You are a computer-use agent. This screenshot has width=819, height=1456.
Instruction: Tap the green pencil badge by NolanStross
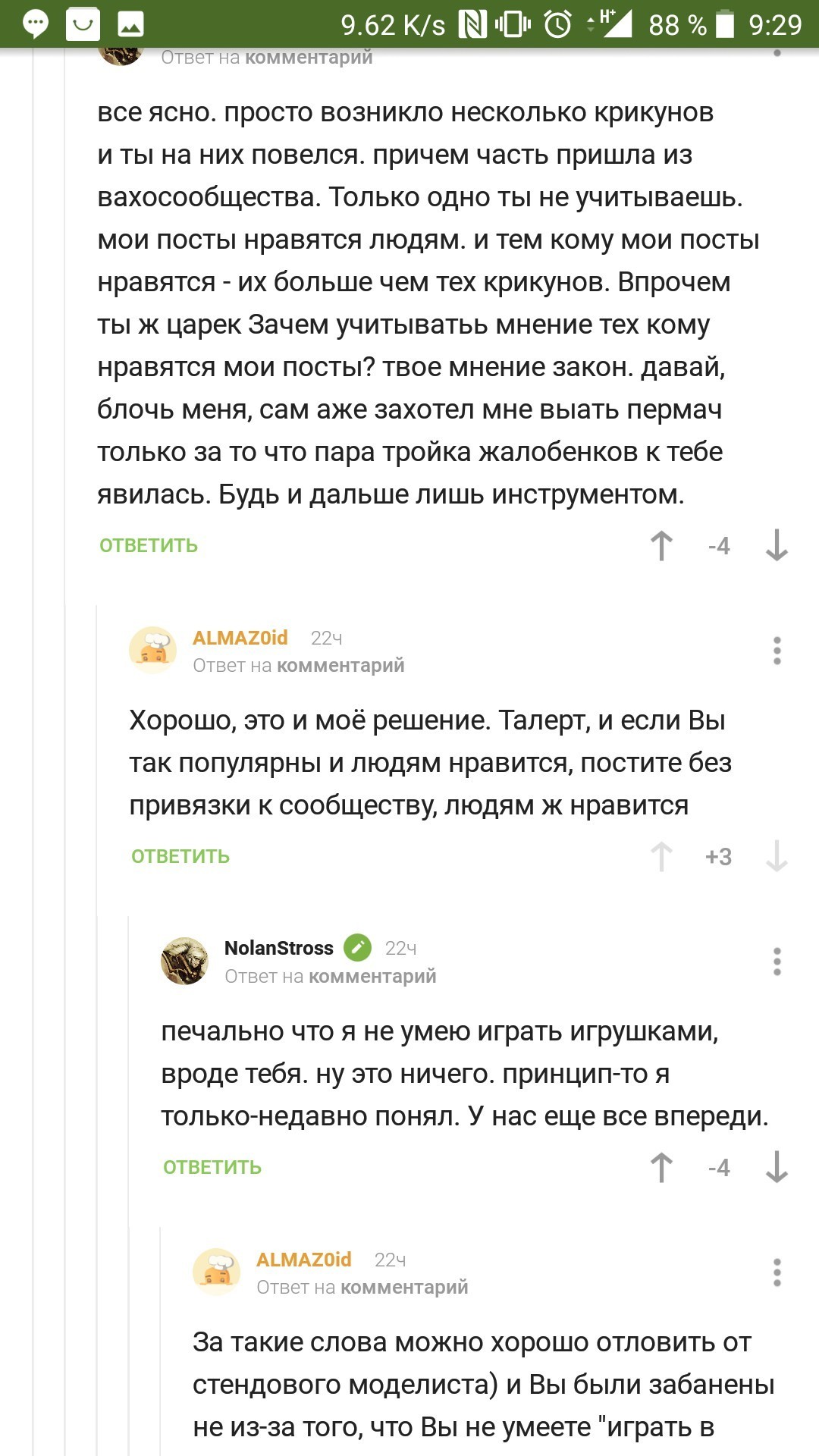[357, 947]
